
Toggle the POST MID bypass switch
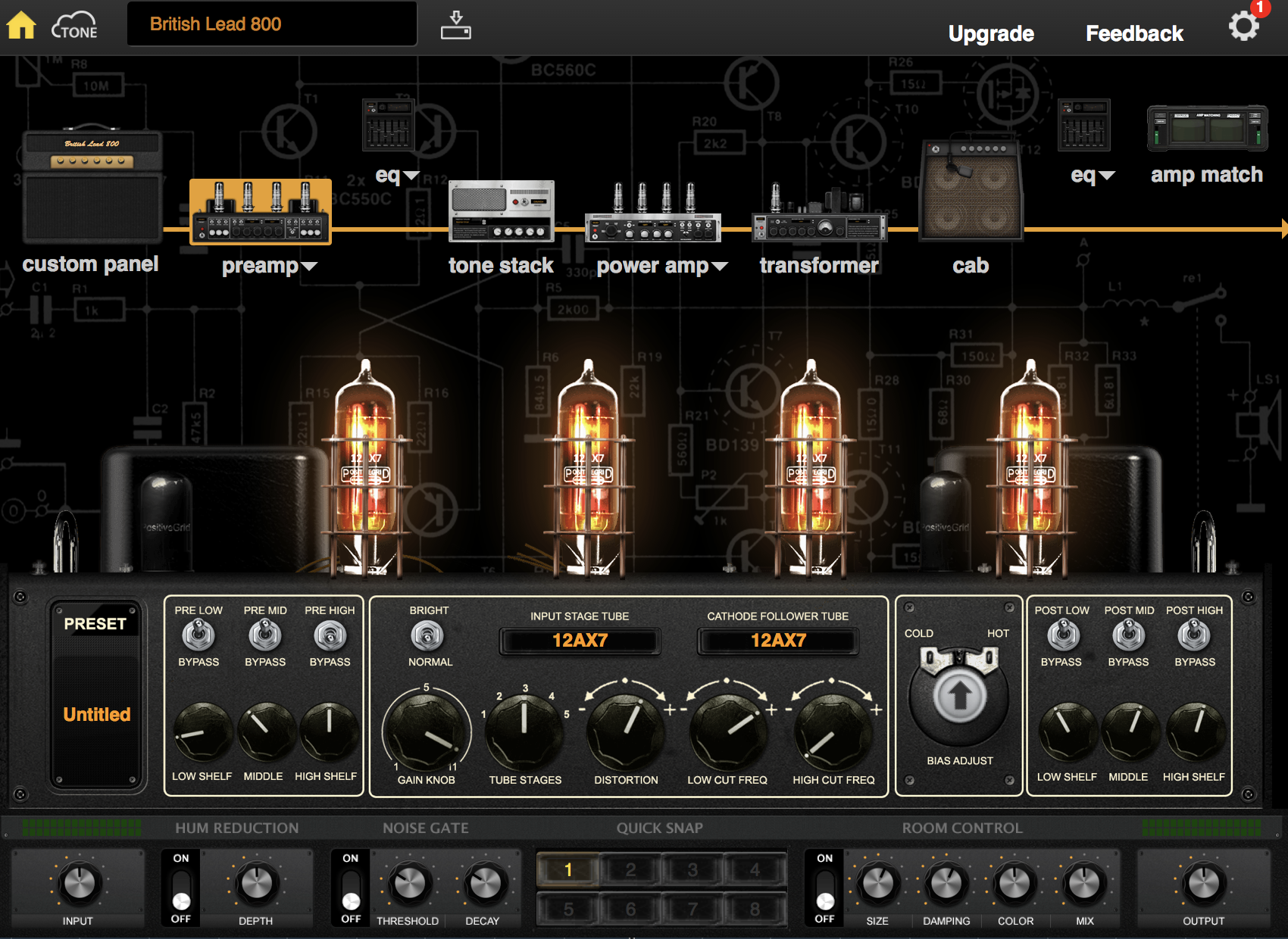1129,635
